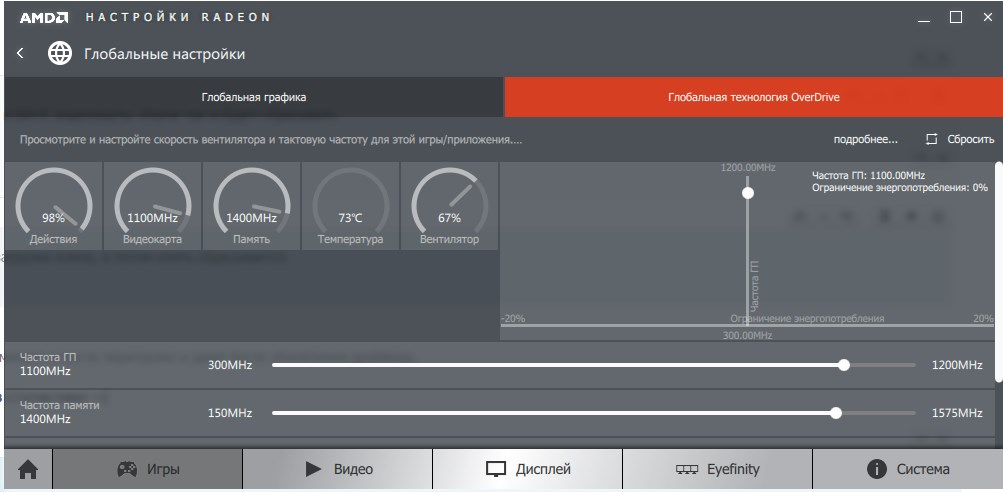Click the vertical scrollbar on the right

coord(997,270)
